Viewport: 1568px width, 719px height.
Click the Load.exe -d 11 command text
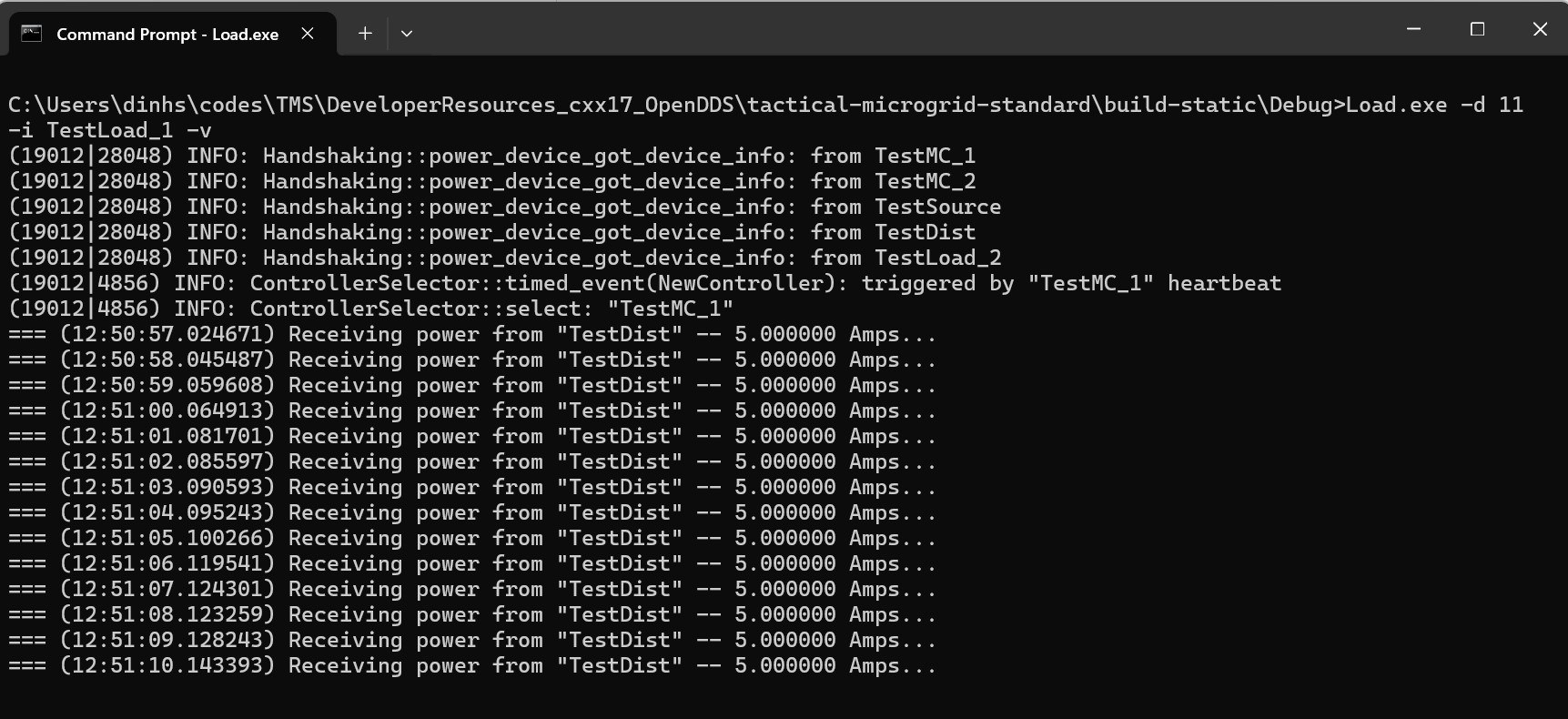pyautogui.click(x=1433, y=105)
